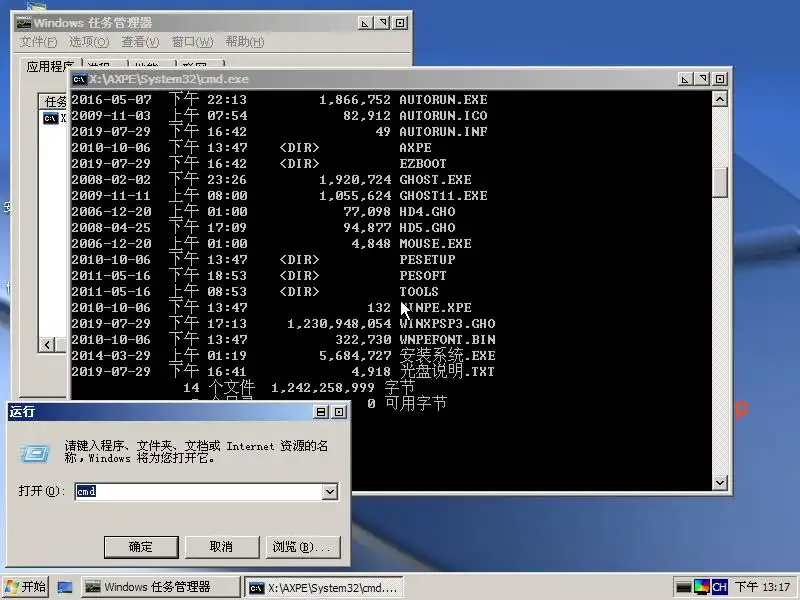
Task: Click the Task Manager list scroll left arrow
Action: tap(47, 344)
